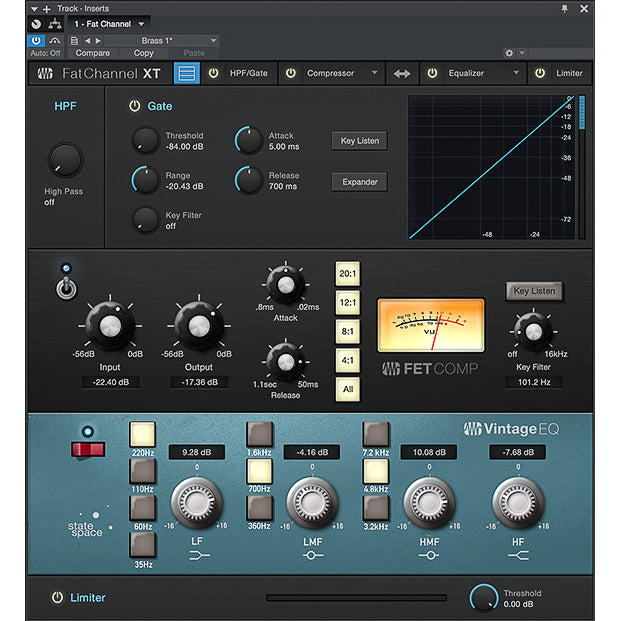The height and width of the screenshot is (621, 621).
Task: Toggle Compressor section power
Action: pos(291,73)
